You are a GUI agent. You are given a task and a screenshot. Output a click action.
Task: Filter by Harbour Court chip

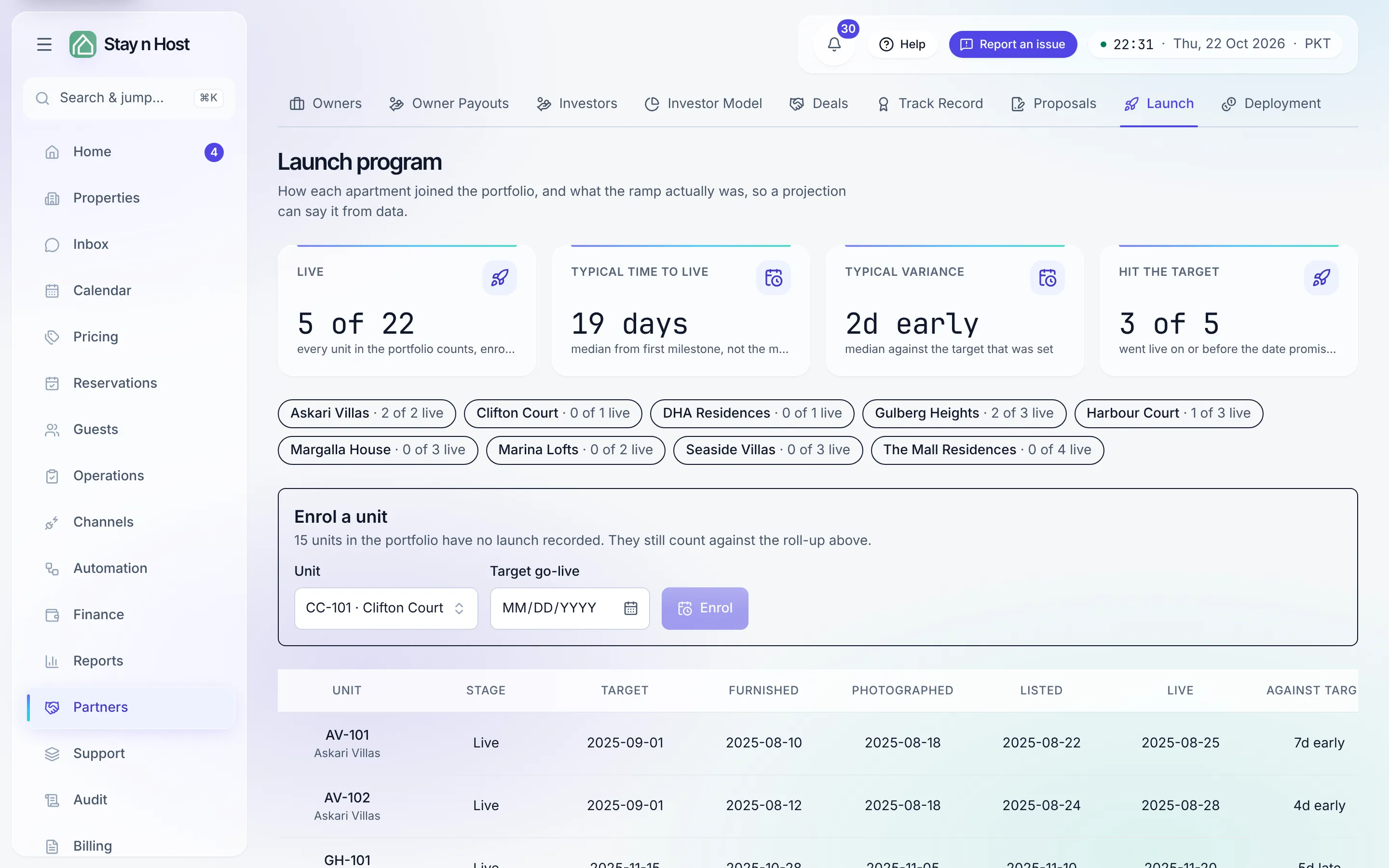click(x=1168, y=413)
